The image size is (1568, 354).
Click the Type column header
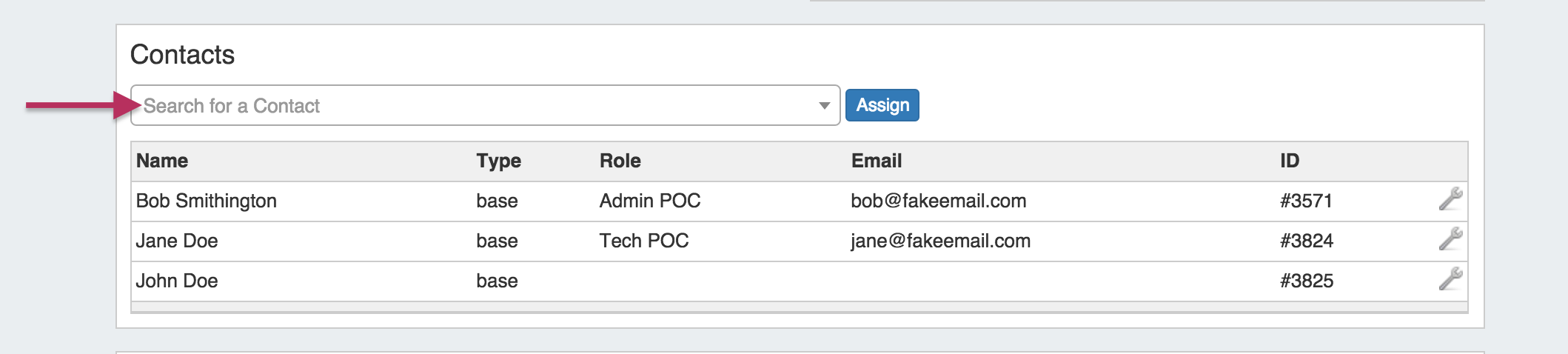(x=498, y=161)
